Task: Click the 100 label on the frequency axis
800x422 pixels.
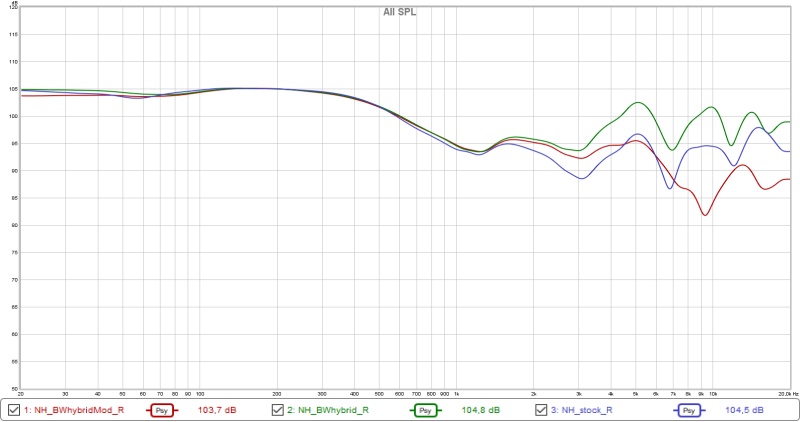Action: point(200,395)
